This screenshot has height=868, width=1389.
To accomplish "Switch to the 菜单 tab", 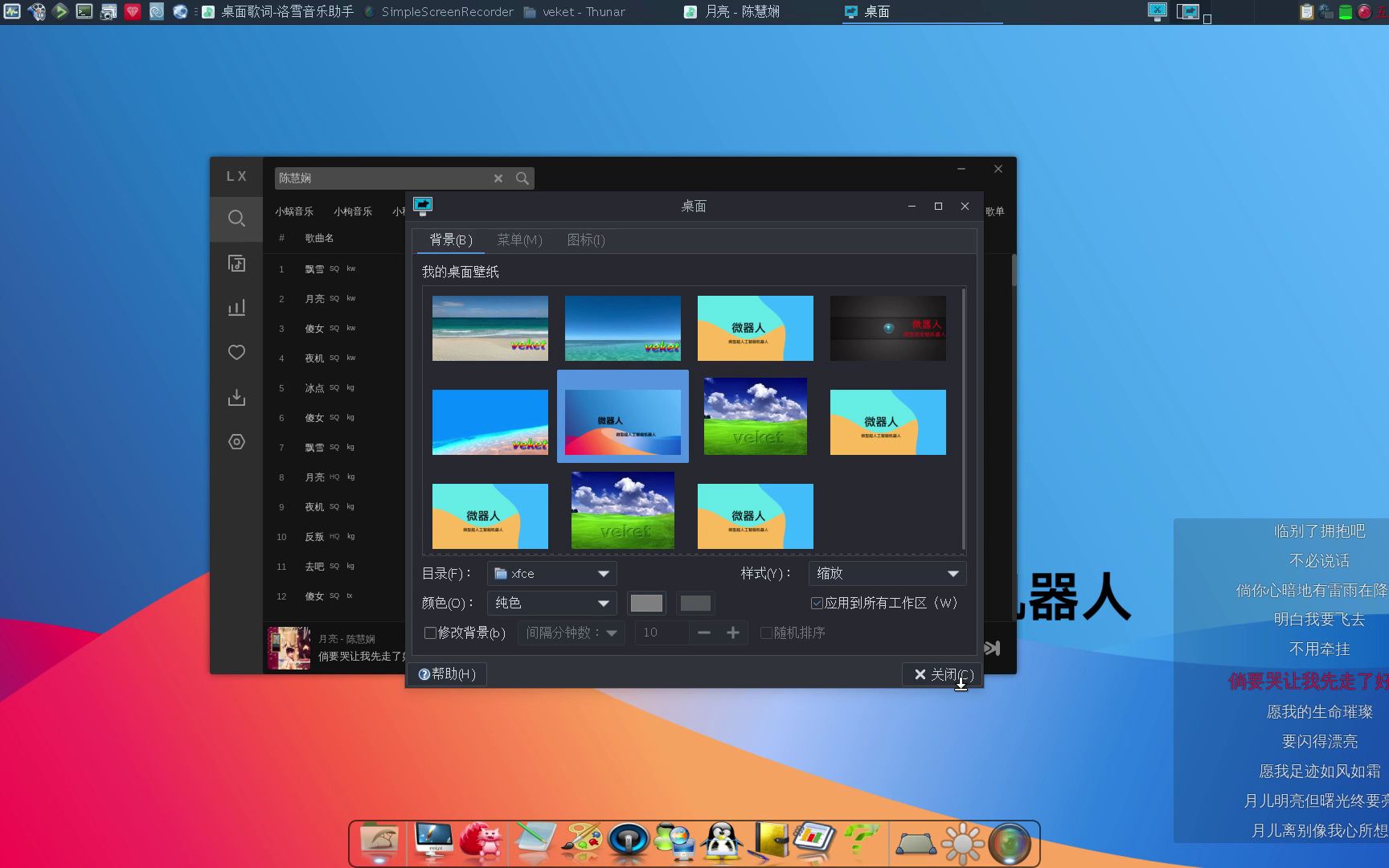I will pos(520,240).
